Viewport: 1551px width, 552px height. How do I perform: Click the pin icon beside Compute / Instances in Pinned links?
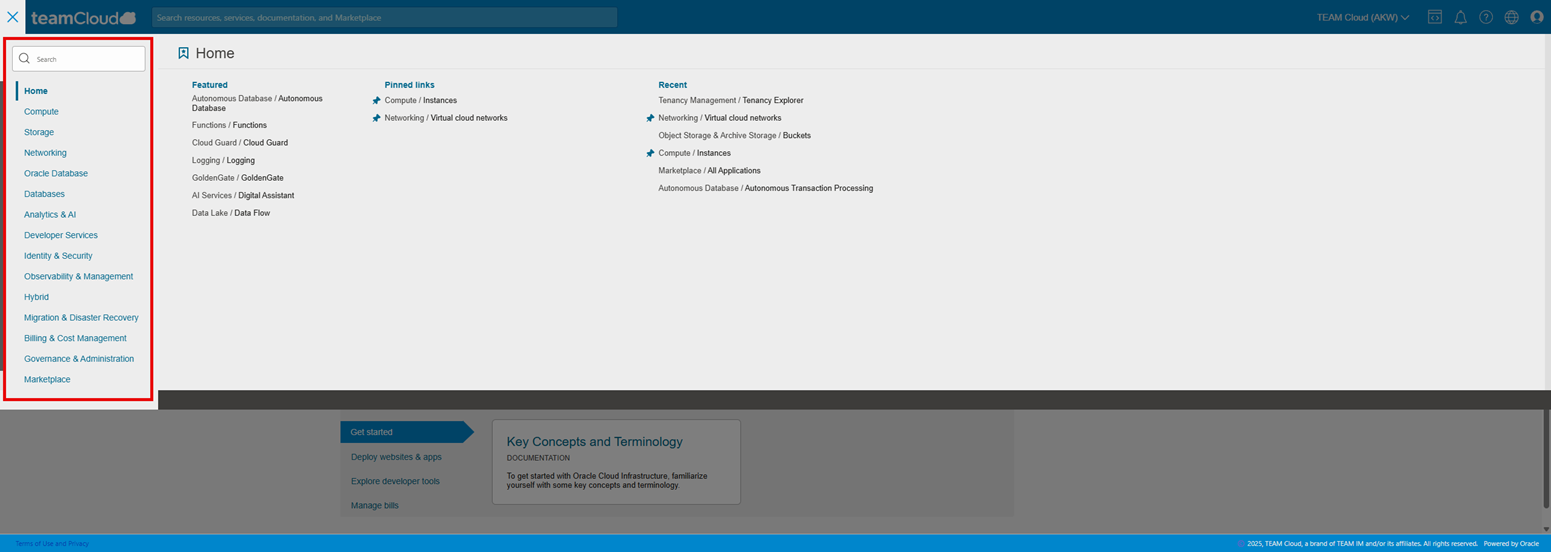(377, 101)
